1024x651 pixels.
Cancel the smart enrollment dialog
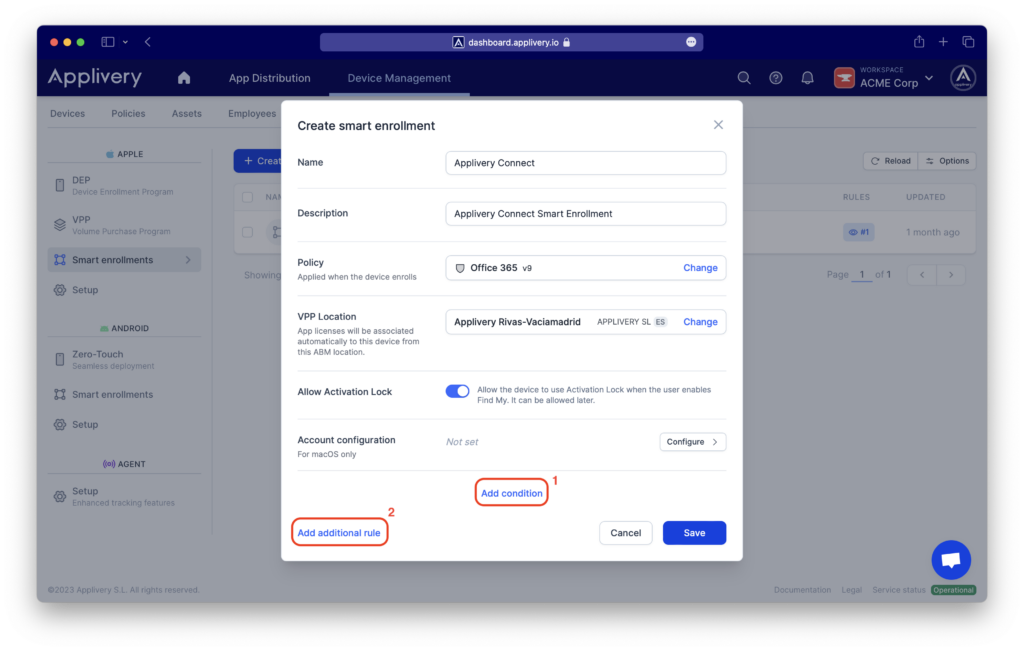tap(626, 533)
